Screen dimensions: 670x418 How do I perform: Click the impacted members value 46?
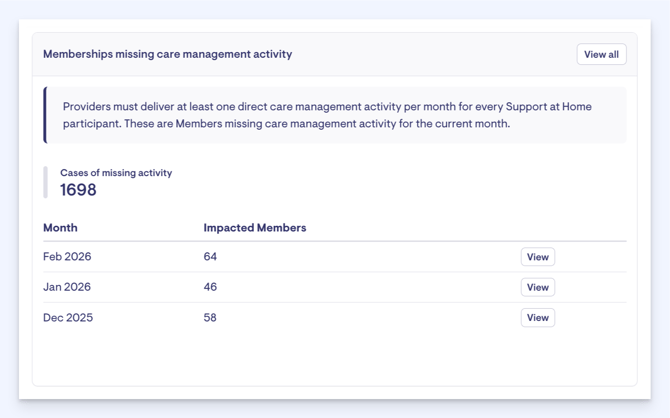(210, 287)
